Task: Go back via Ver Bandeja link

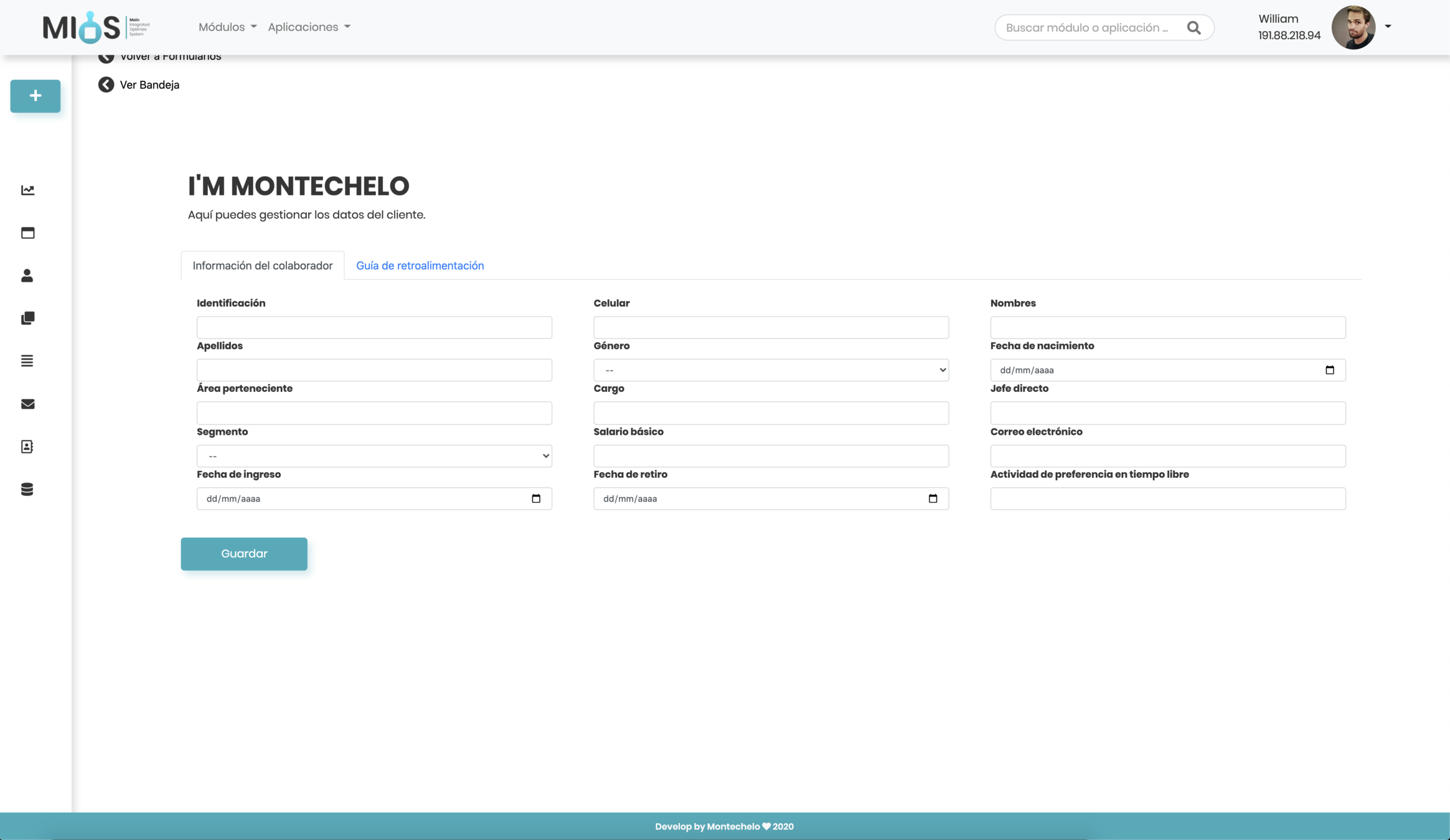Action: (x=139, y=85)
